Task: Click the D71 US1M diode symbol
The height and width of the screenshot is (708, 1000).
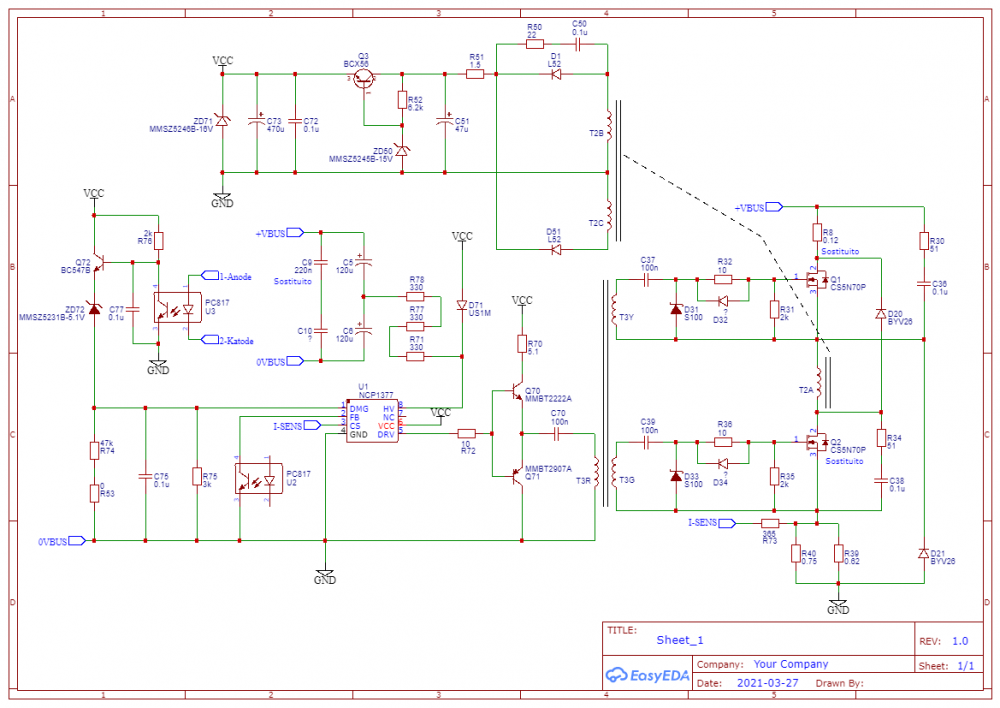Action: [x=461, y=305]
